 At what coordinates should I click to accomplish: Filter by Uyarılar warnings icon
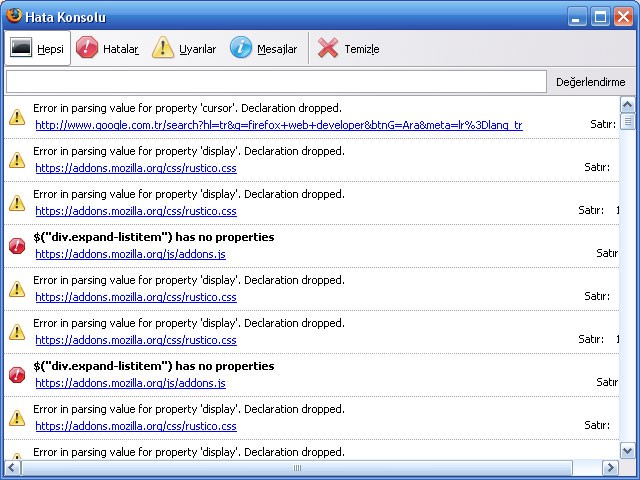tap(163, 48)
